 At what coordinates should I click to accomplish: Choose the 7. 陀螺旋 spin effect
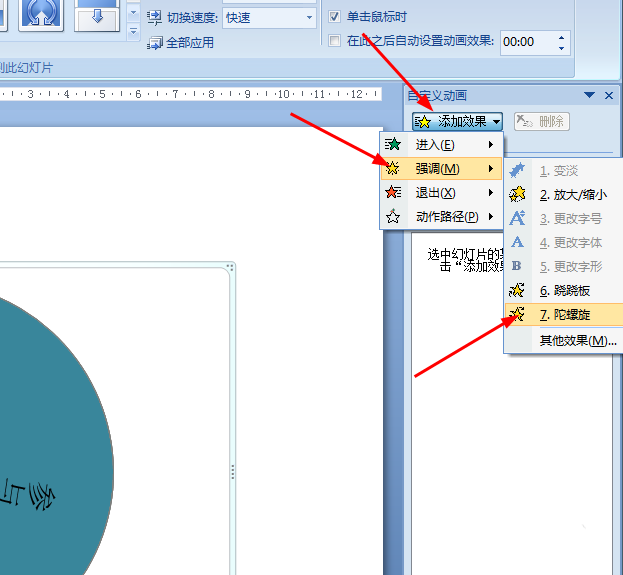564,315
